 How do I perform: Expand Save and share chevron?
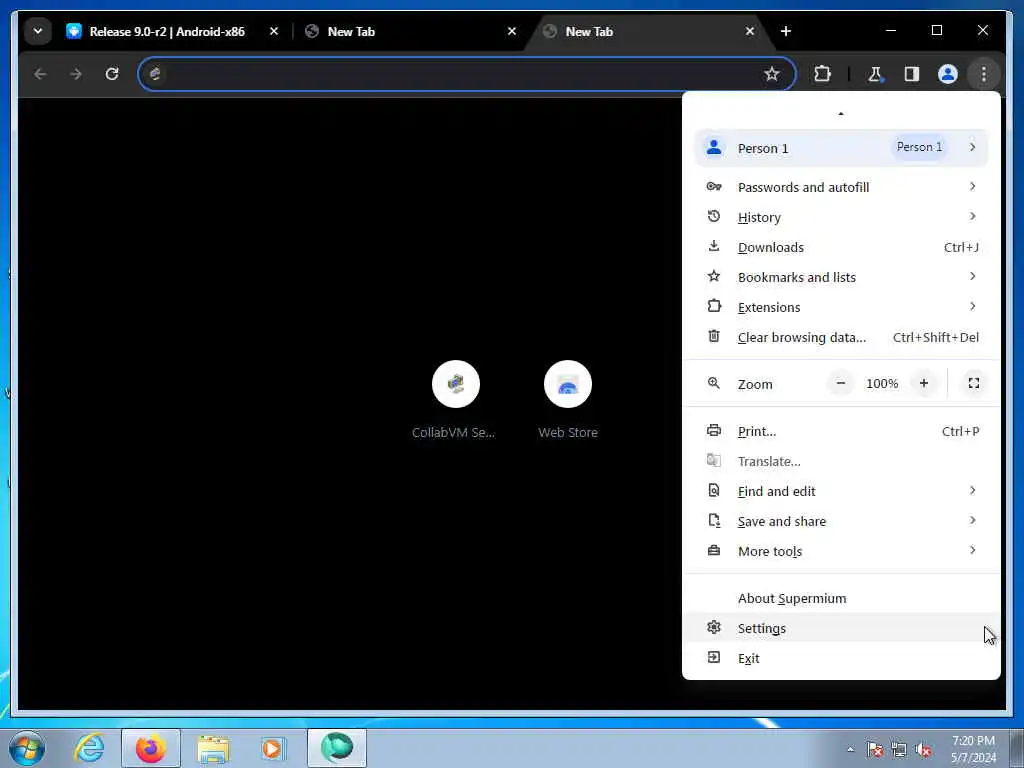click(972, 521)
